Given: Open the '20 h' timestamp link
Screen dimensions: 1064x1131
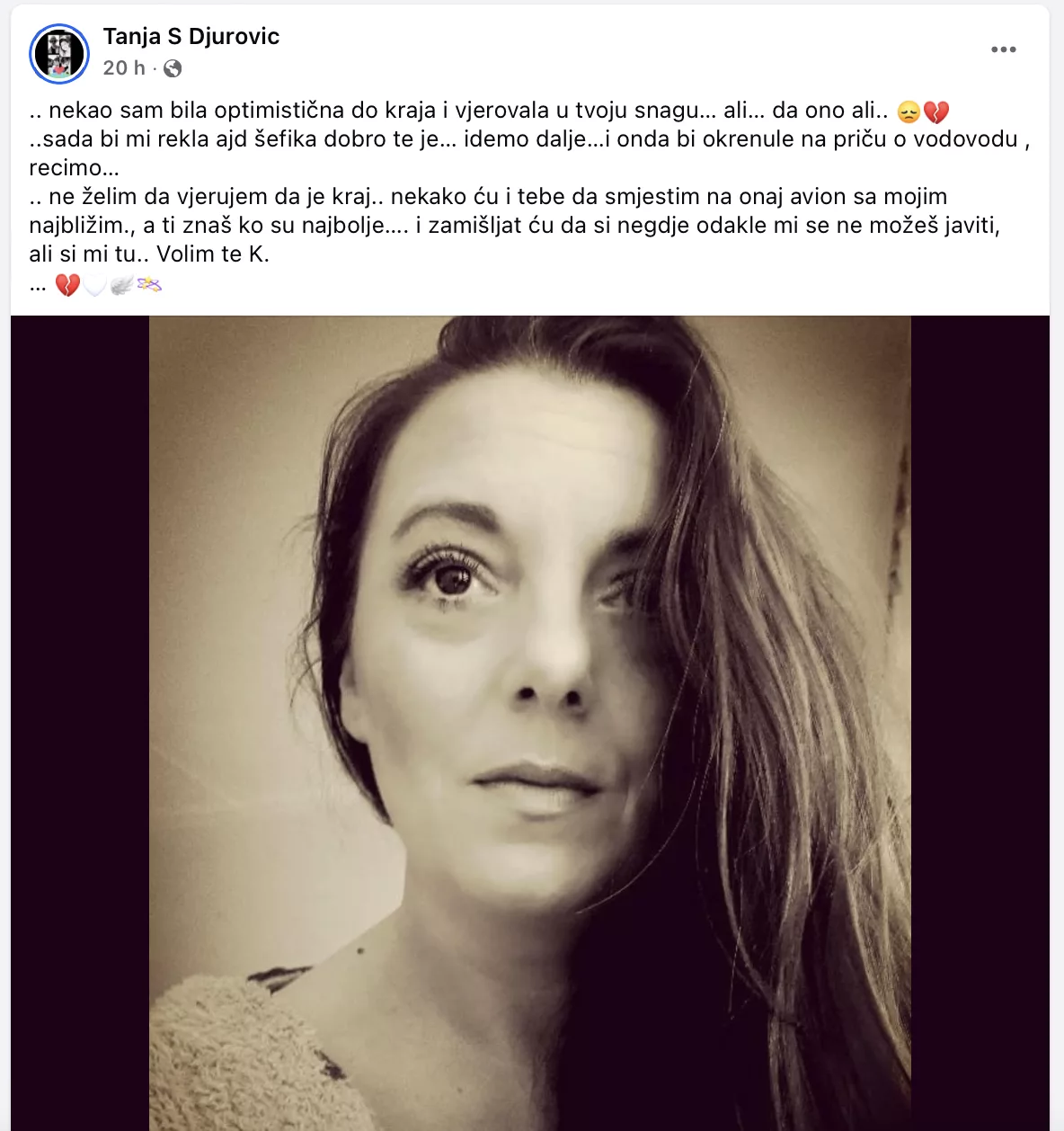Looking at the screenshot, I should 124,68.
